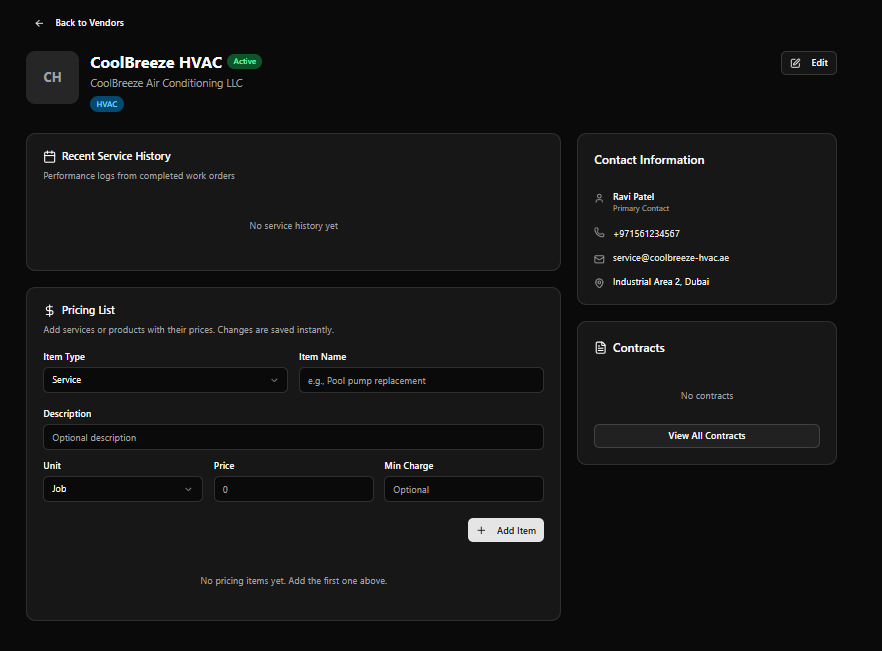Click the CH vendor avatar
882x651 pixels.
tap(52, 77)
